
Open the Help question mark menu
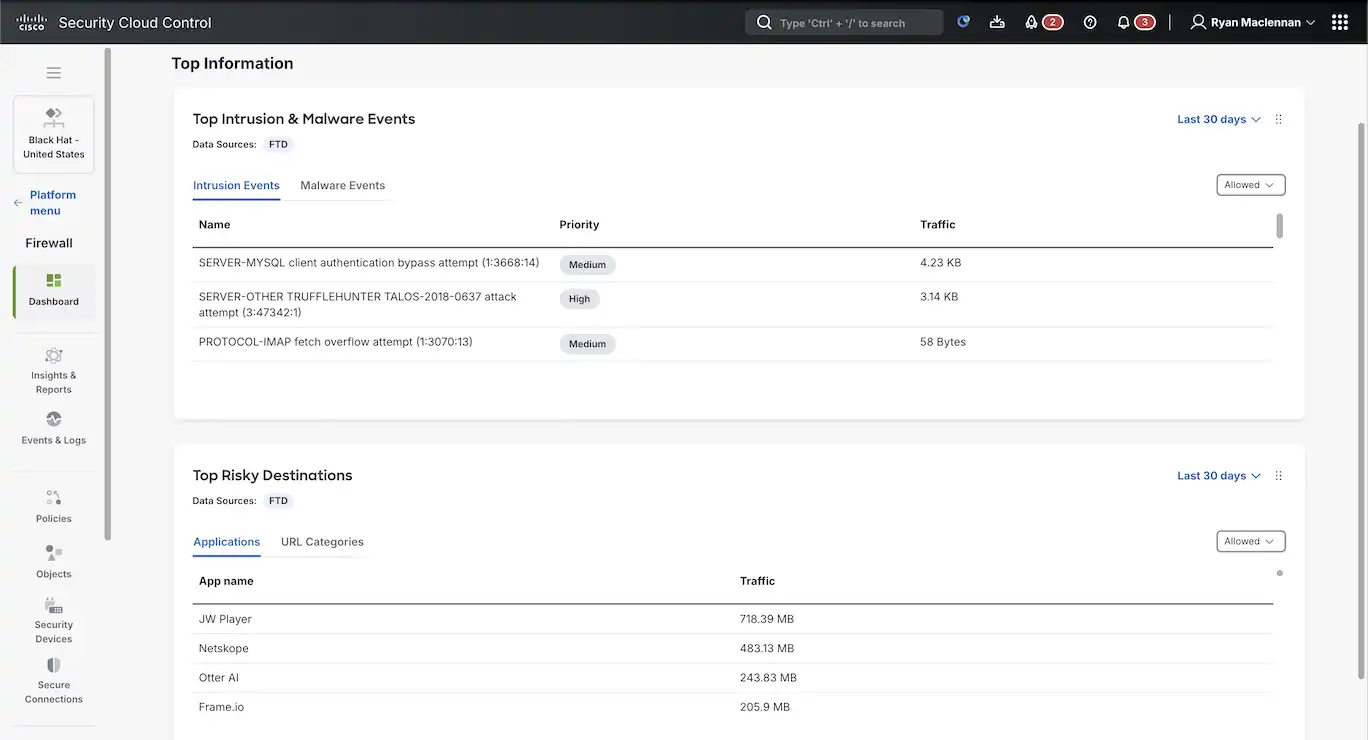click(1090, 21)
